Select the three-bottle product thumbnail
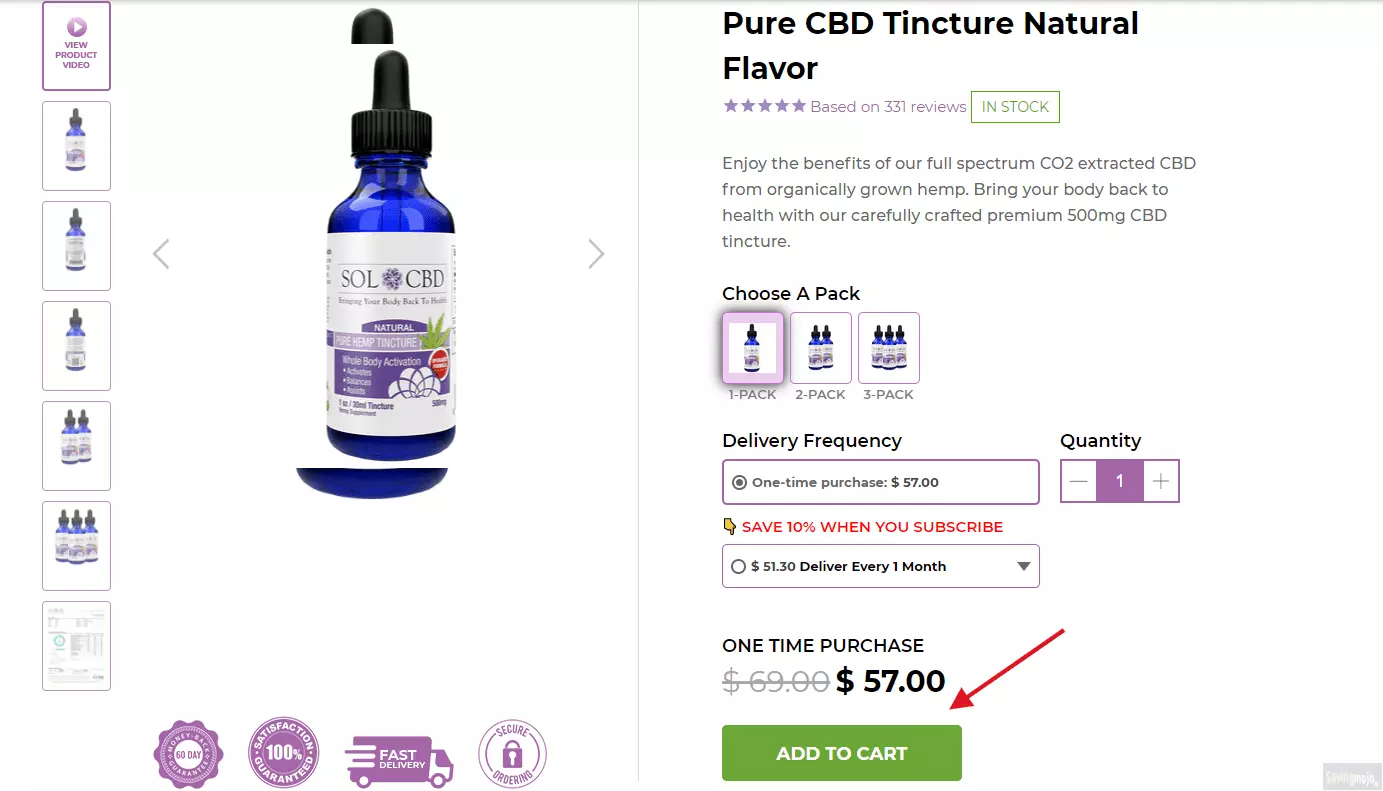This screenshot has width=1383, height=791. pyautogui.click(x=76, y=546)
